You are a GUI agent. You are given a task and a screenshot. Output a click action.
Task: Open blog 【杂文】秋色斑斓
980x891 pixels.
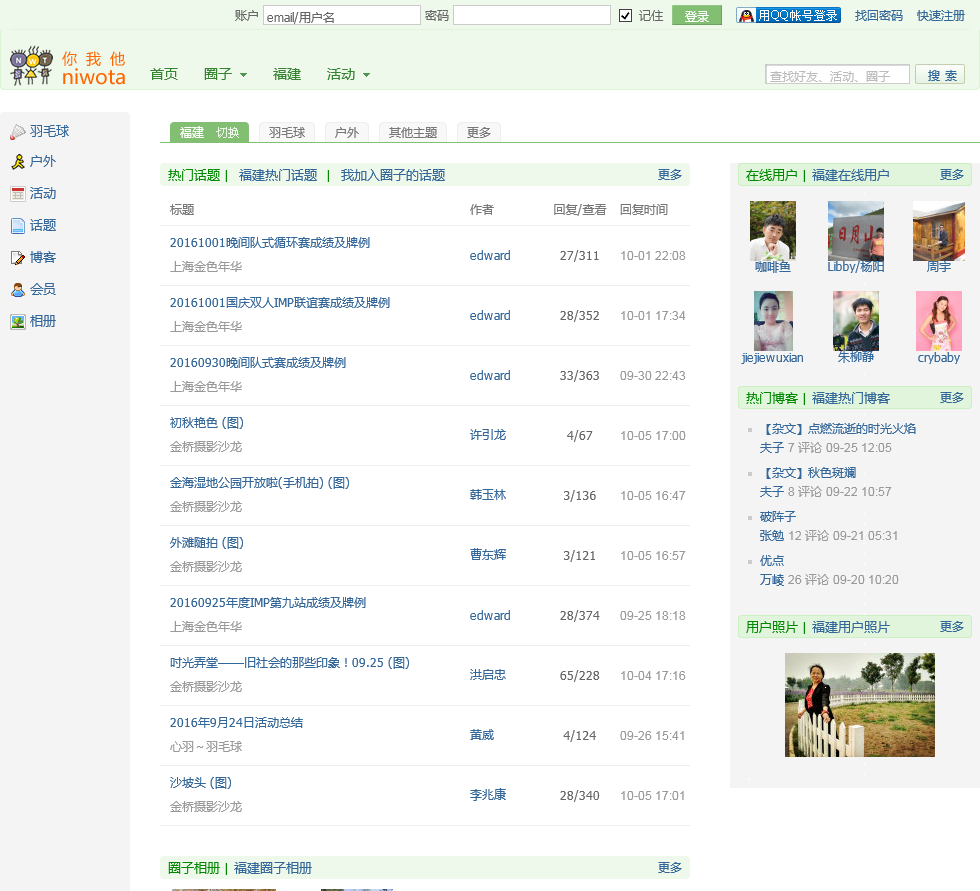tap(808, 472)
